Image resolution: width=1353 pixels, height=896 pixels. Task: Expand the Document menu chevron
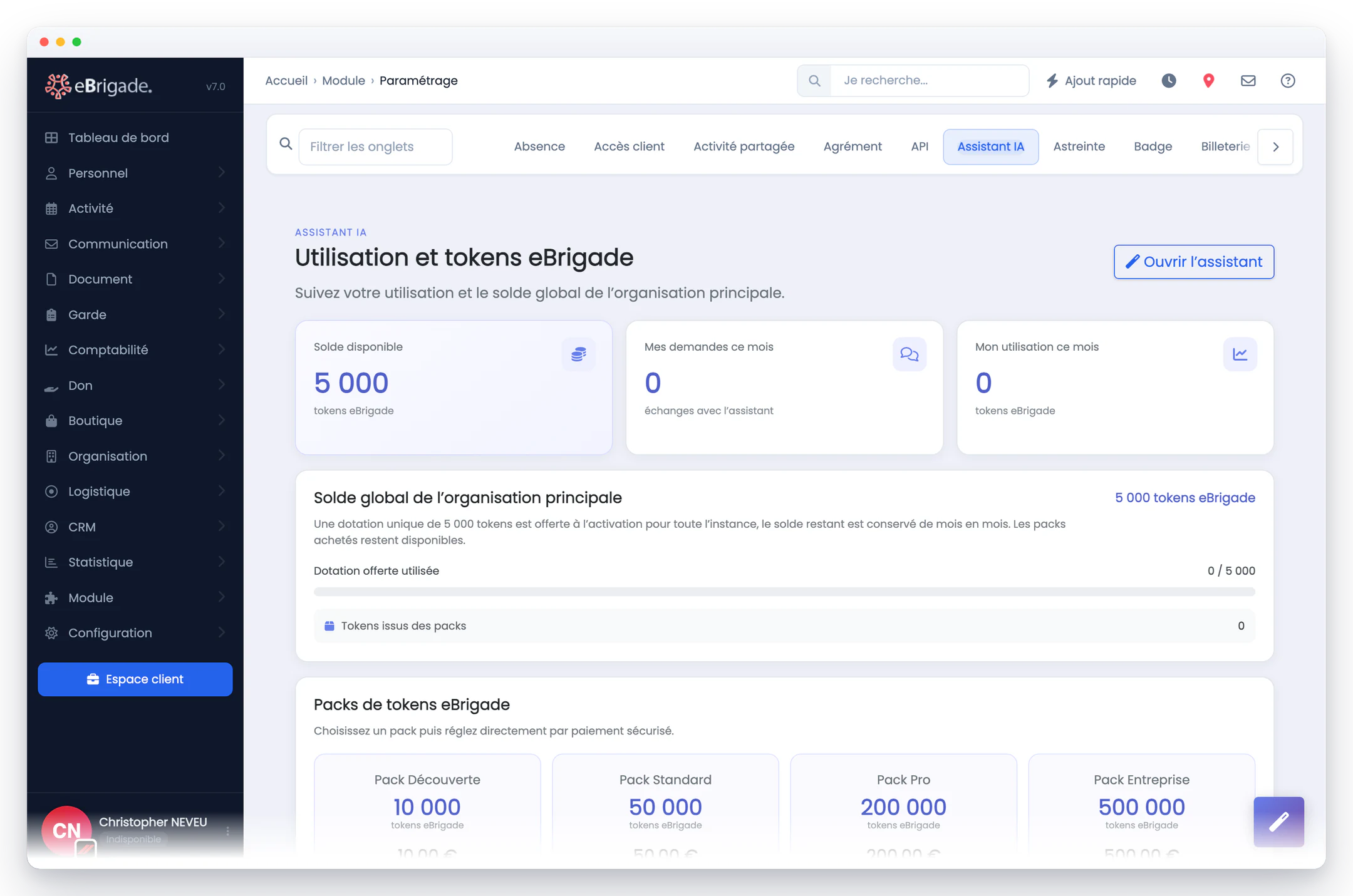221,278
